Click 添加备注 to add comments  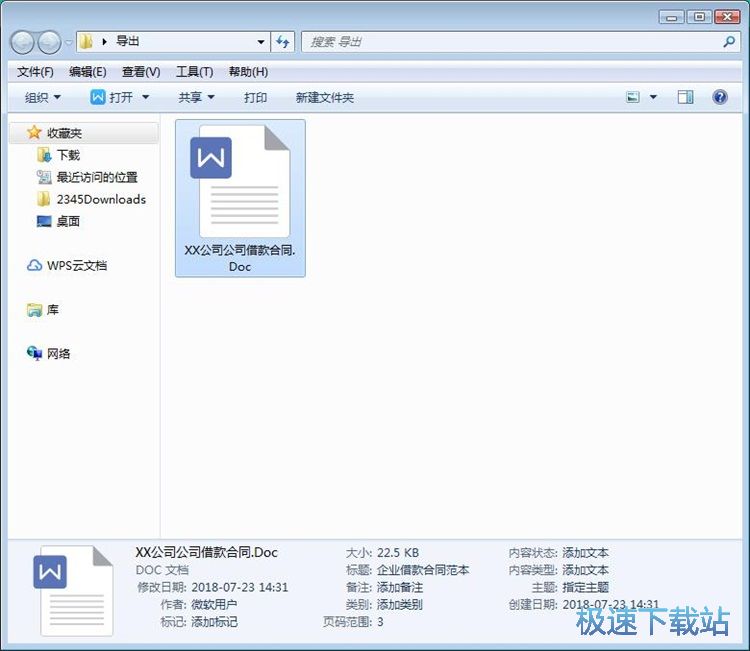[399, 587]
